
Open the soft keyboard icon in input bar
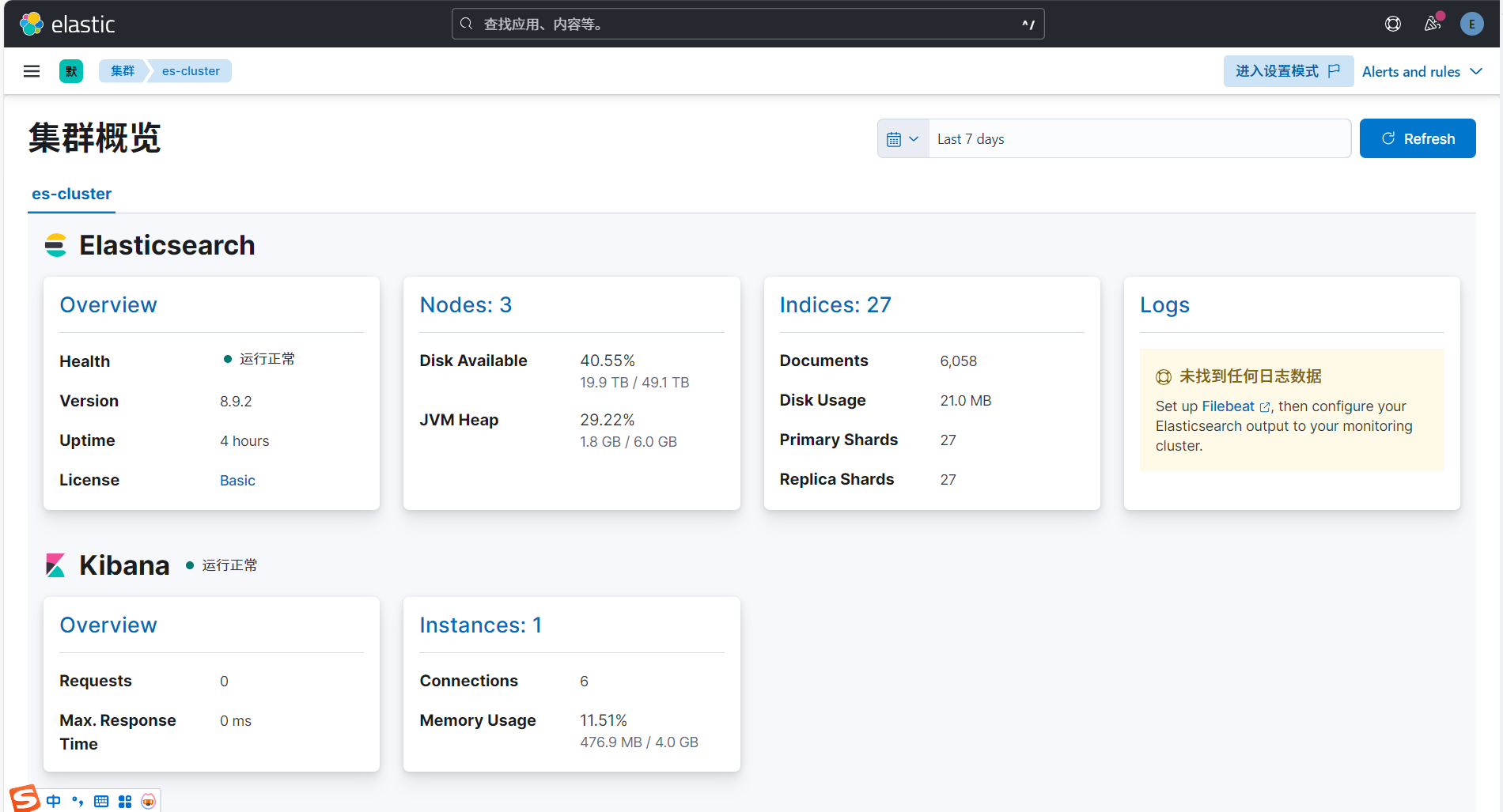101,801
